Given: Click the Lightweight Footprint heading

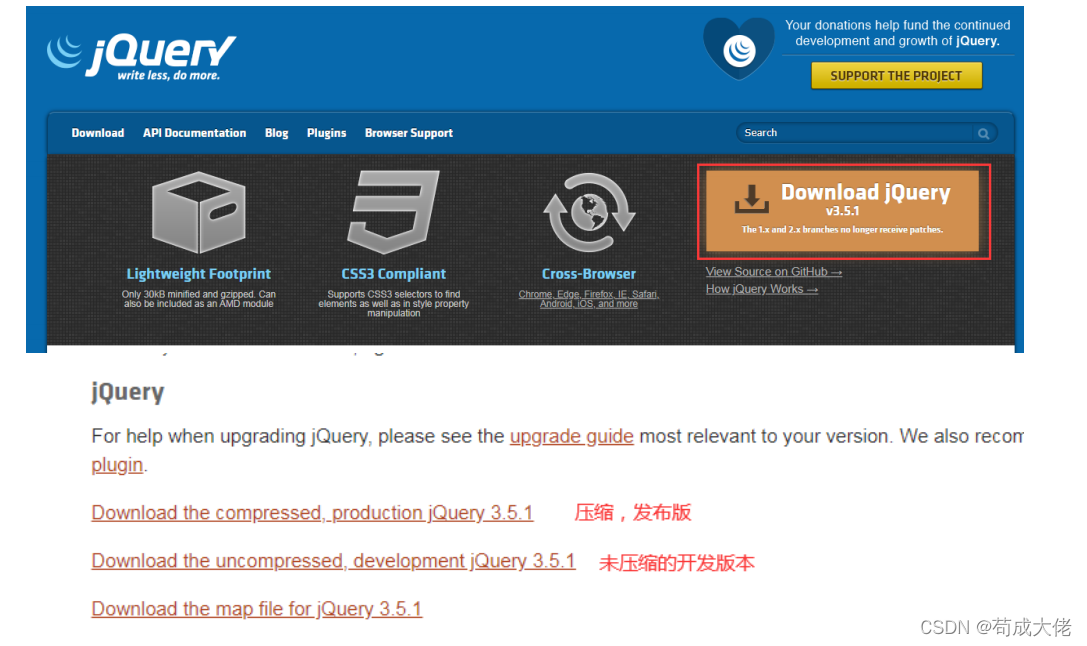Looking at the screenshot, I should click(x=198, y=274).
